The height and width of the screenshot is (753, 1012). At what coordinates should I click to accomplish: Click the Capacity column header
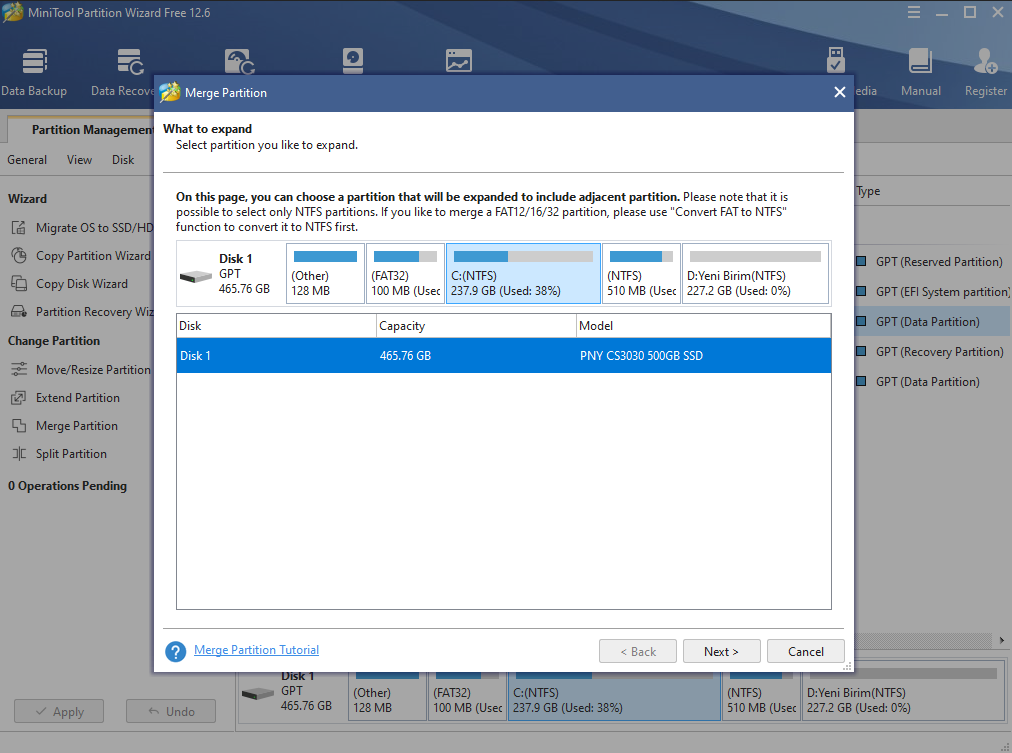click(476, 326)
